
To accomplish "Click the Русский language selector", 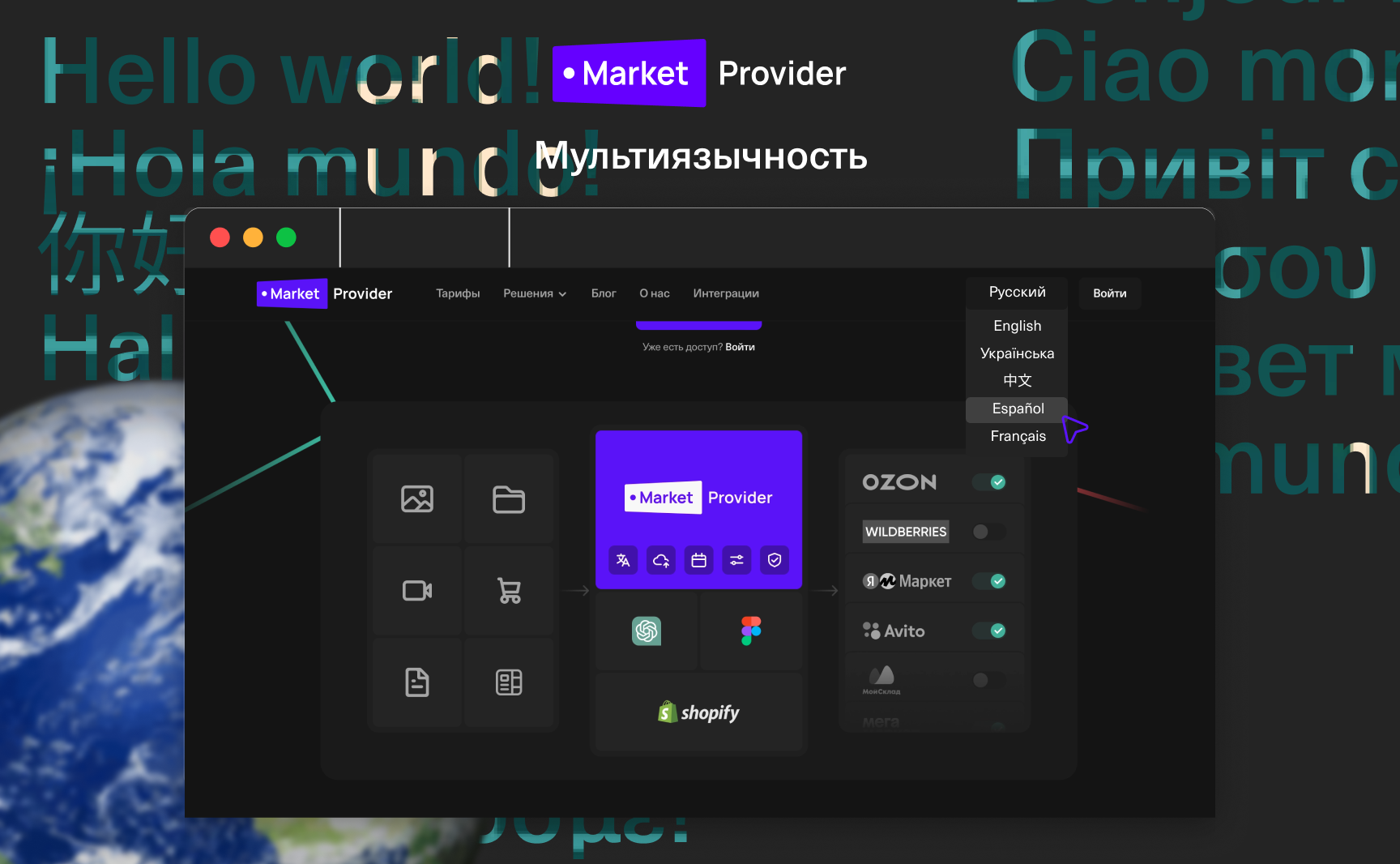I will [x=1017, y=292].
